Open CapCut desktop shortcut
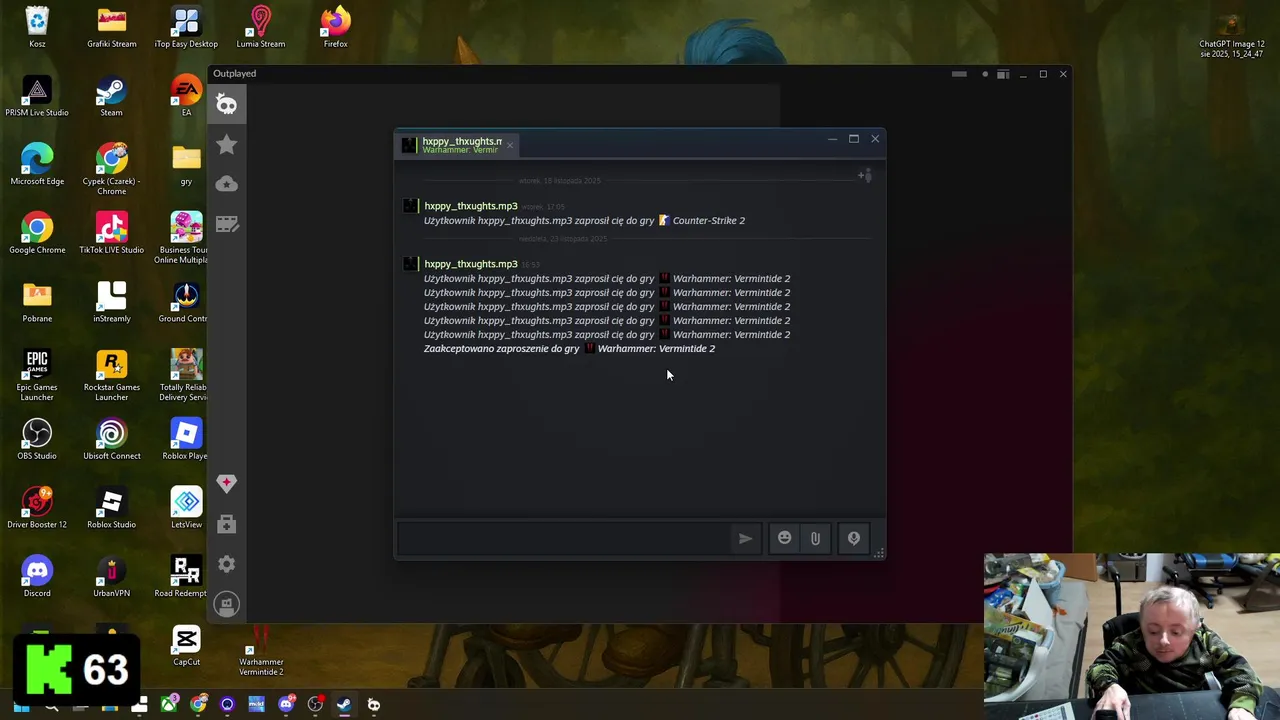The height and width of the screenshot is (720, 1280). (186, 646)
